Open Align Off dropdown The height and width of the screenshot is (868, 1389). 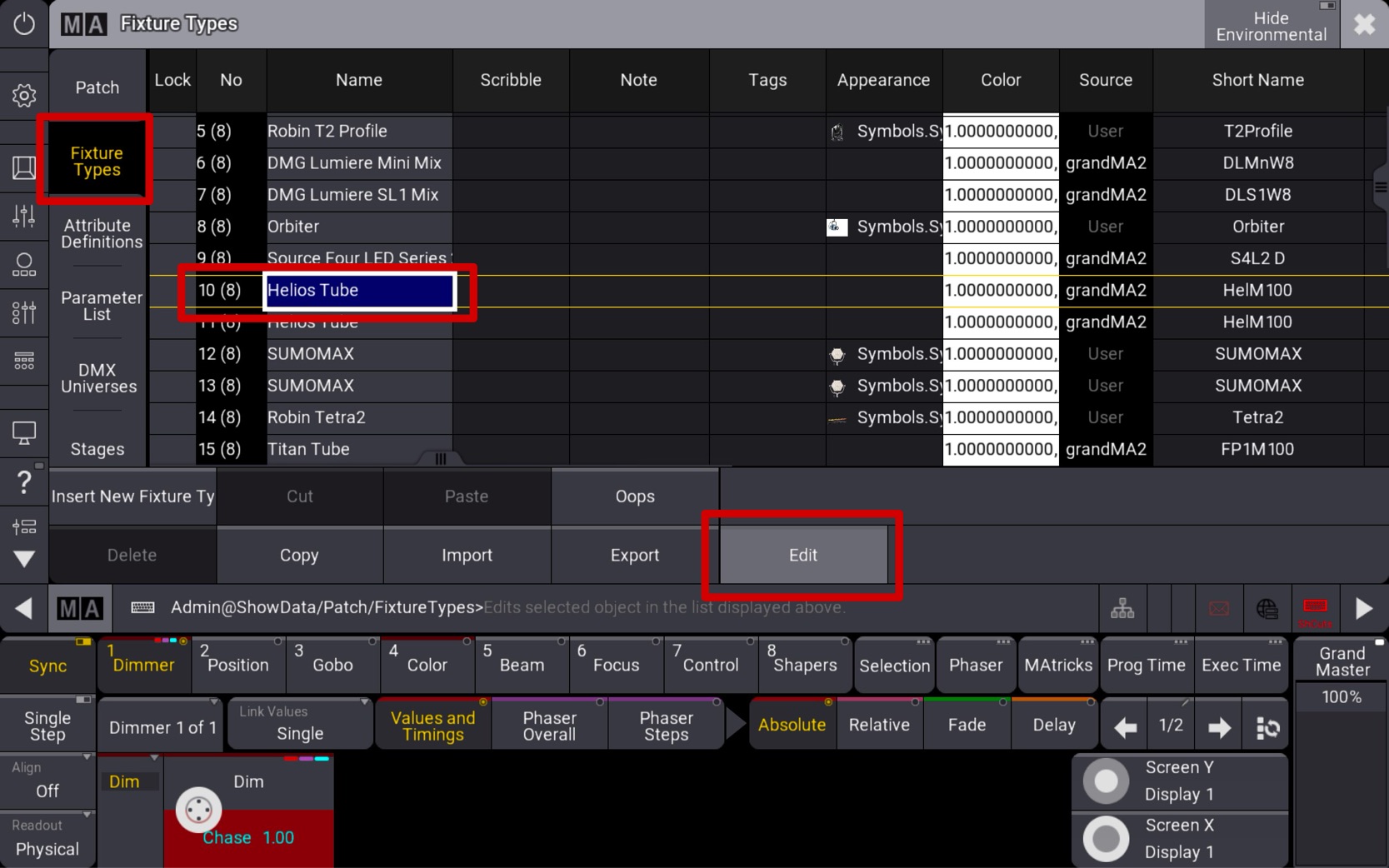coord(47,780)
